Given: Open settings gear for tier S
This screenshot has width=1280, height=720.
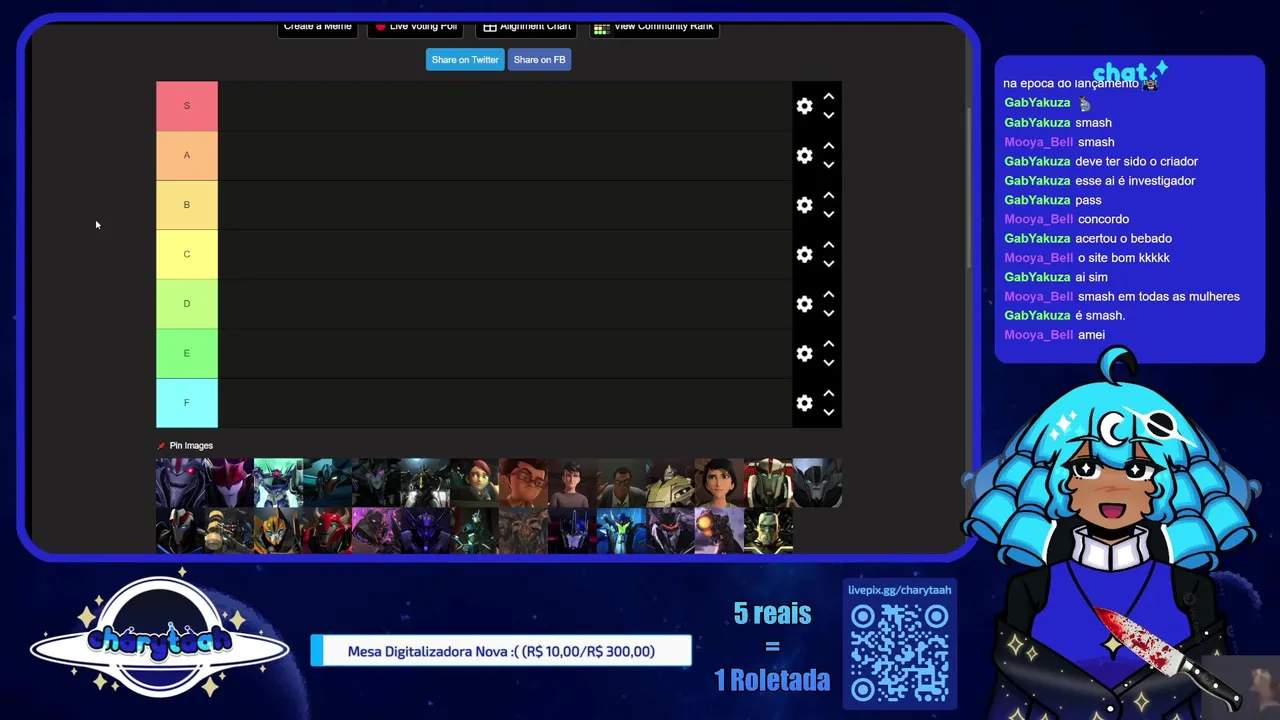Looking at the screenshot, I should [804, 106].
